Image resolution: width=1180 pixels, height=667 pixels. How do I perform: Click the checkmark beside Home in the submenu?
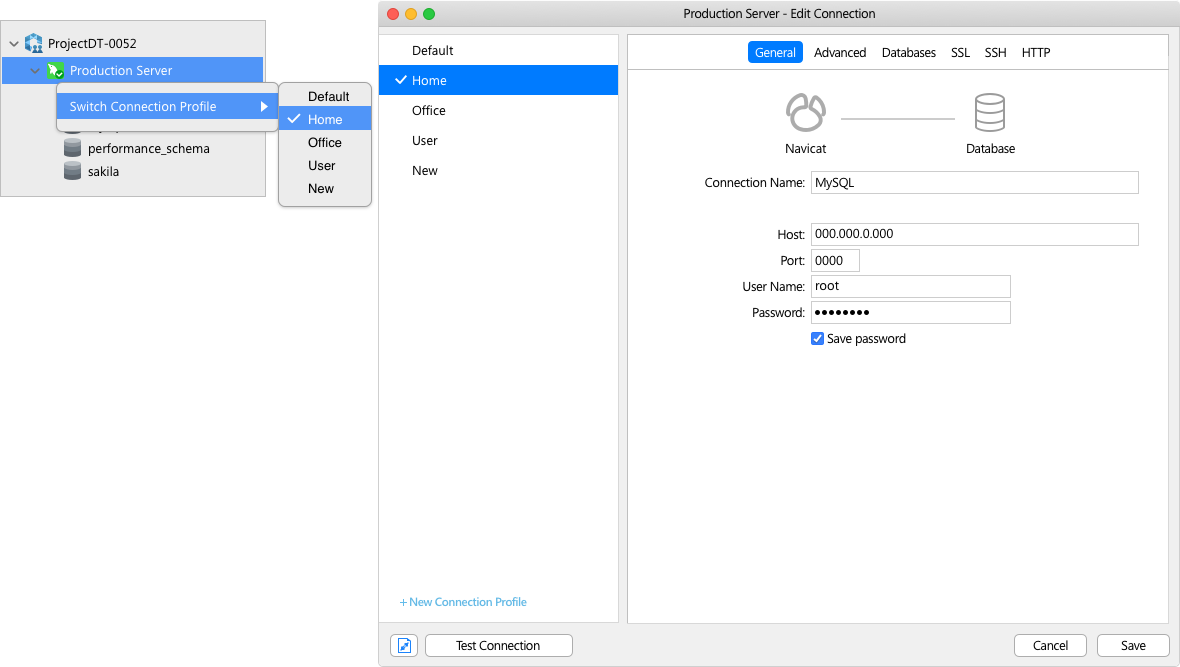pyautogui.click(x=294, y=118)
